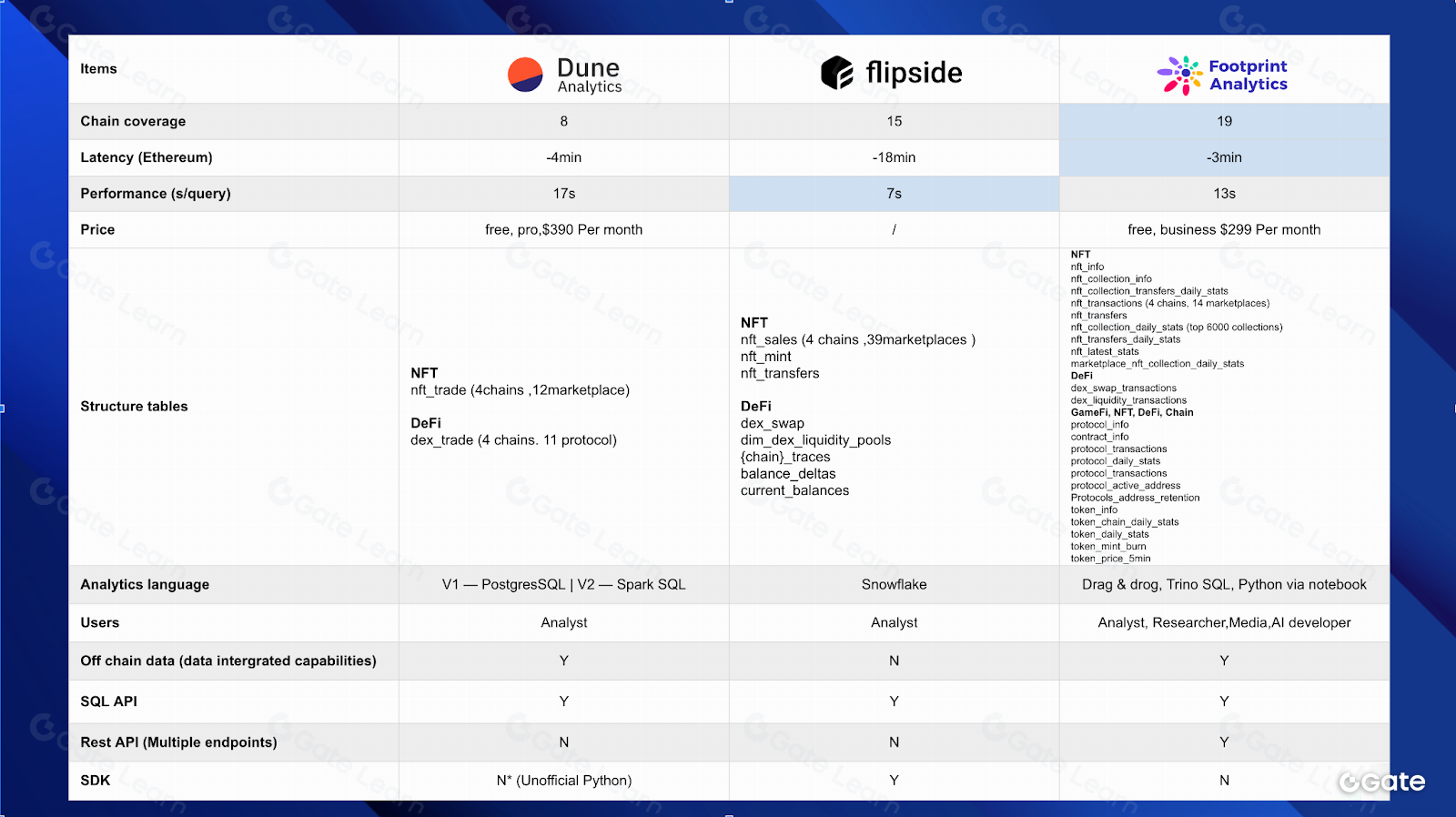Select the highlighted '7s' performance cell
1456x817 pixels.
click(894, 194)
